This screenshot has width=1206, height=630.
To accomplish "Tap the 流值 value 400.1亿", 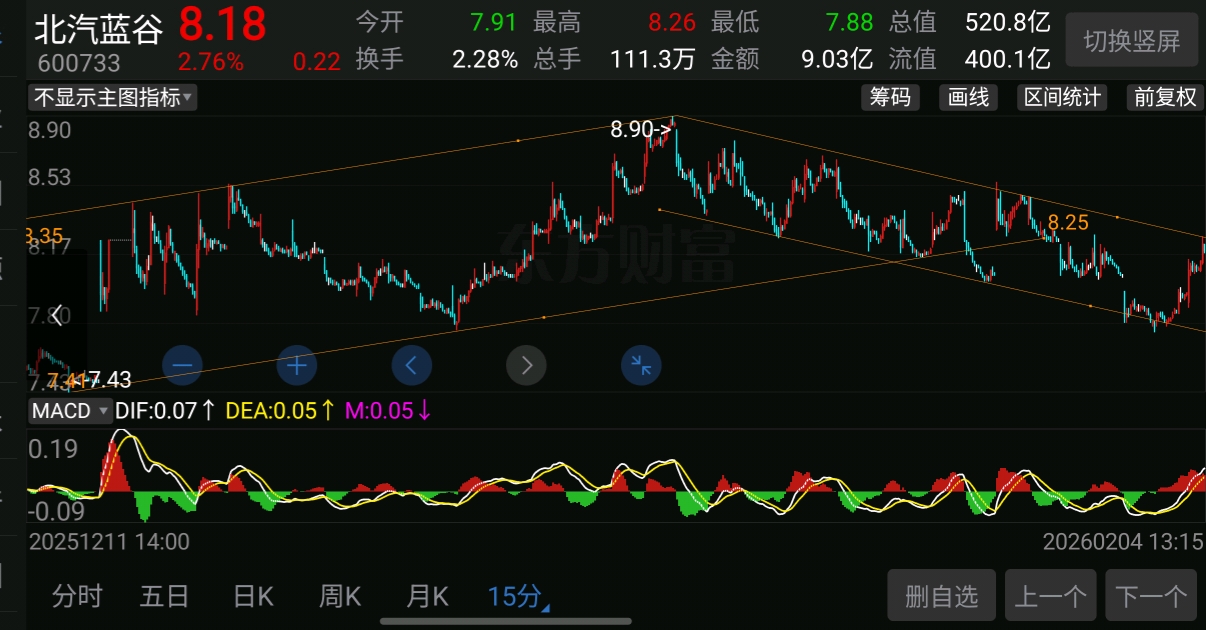I will point(1008,59).
